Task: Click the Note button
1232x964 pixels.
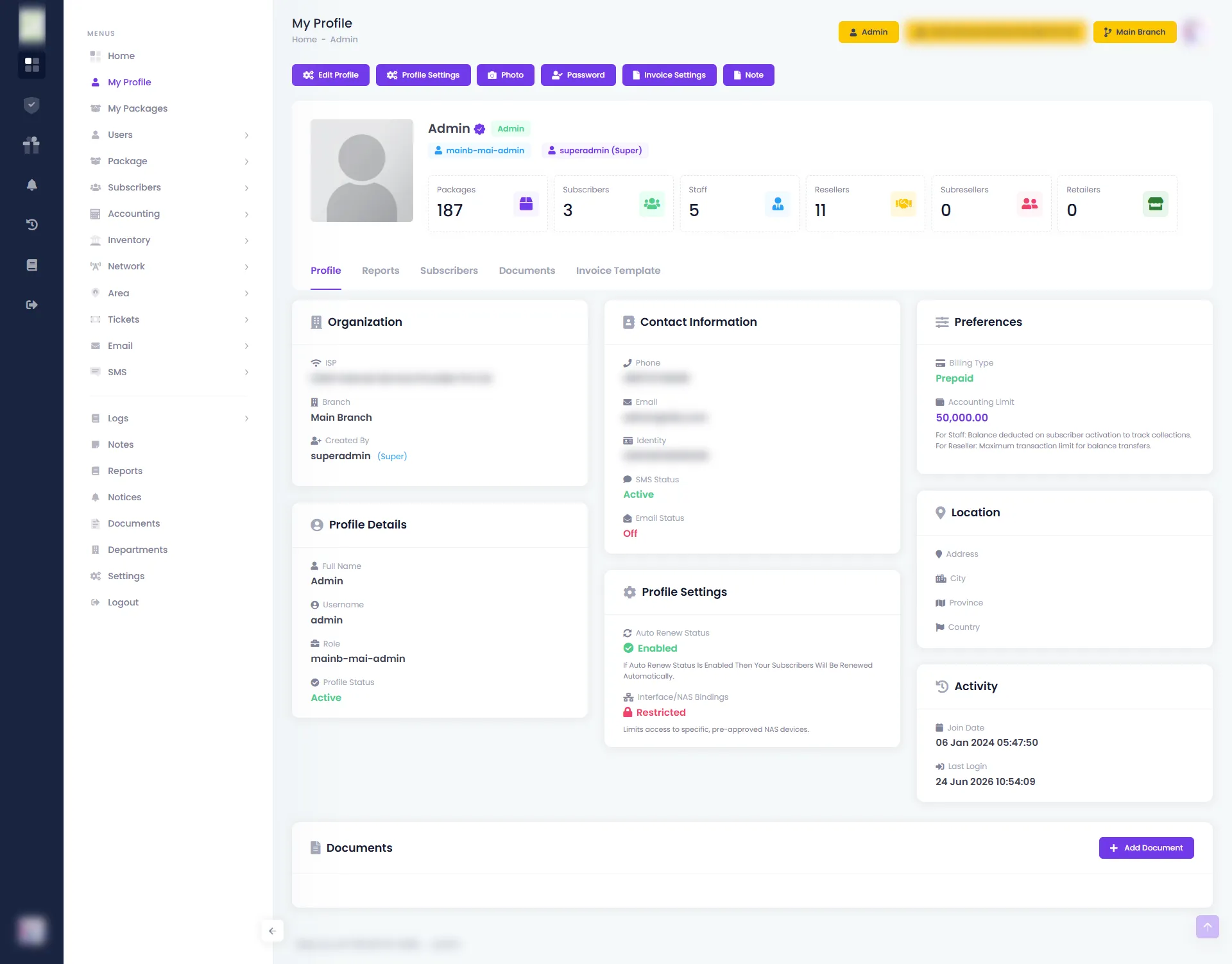Action: tap(749, 75)
